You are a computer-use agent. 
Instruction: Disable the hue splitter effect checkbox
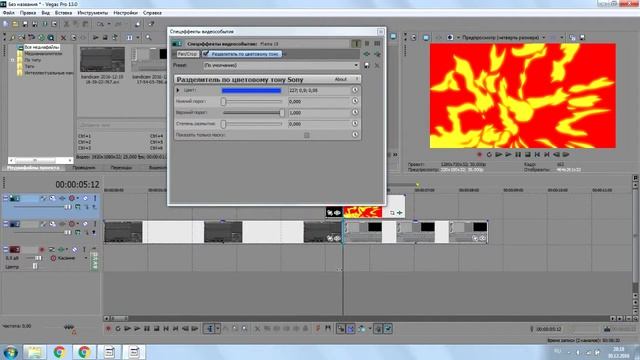(206, 54)
